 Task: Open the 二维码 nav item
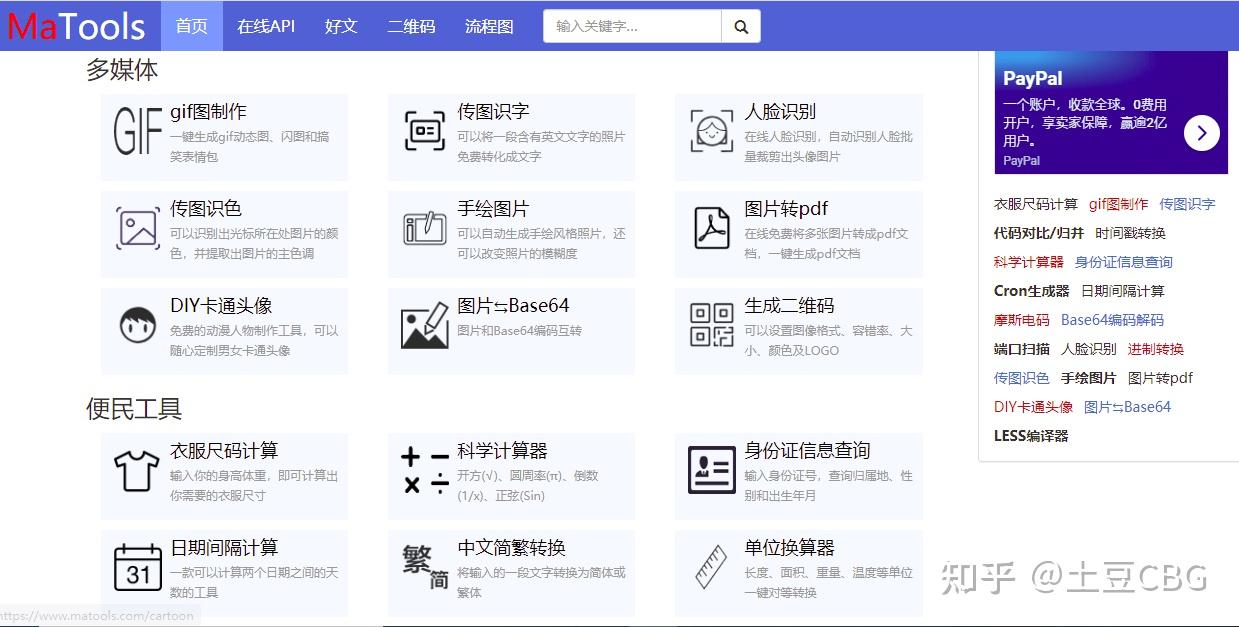[412, 26]
